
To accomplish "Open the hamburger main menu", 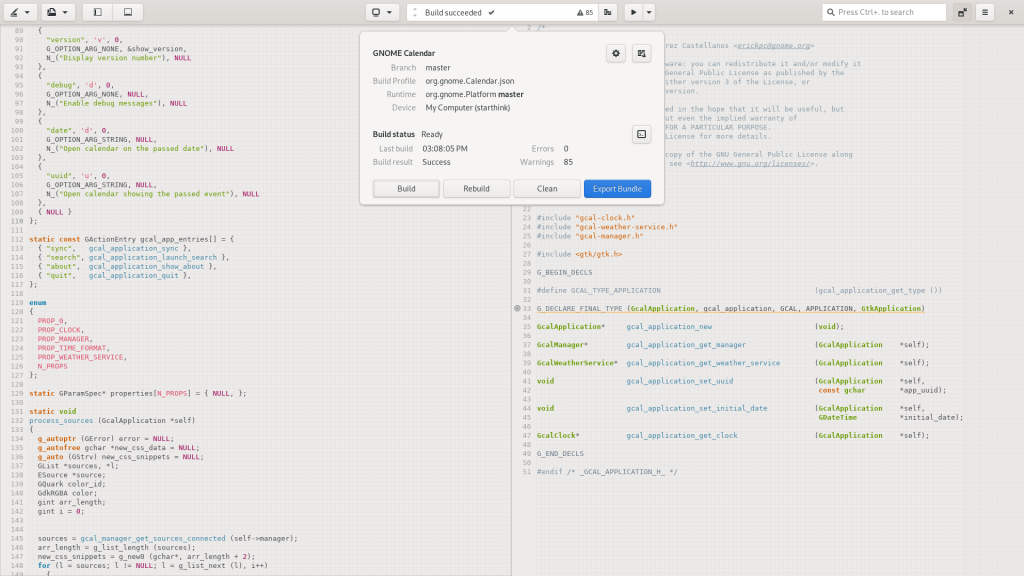I will 985,12.
